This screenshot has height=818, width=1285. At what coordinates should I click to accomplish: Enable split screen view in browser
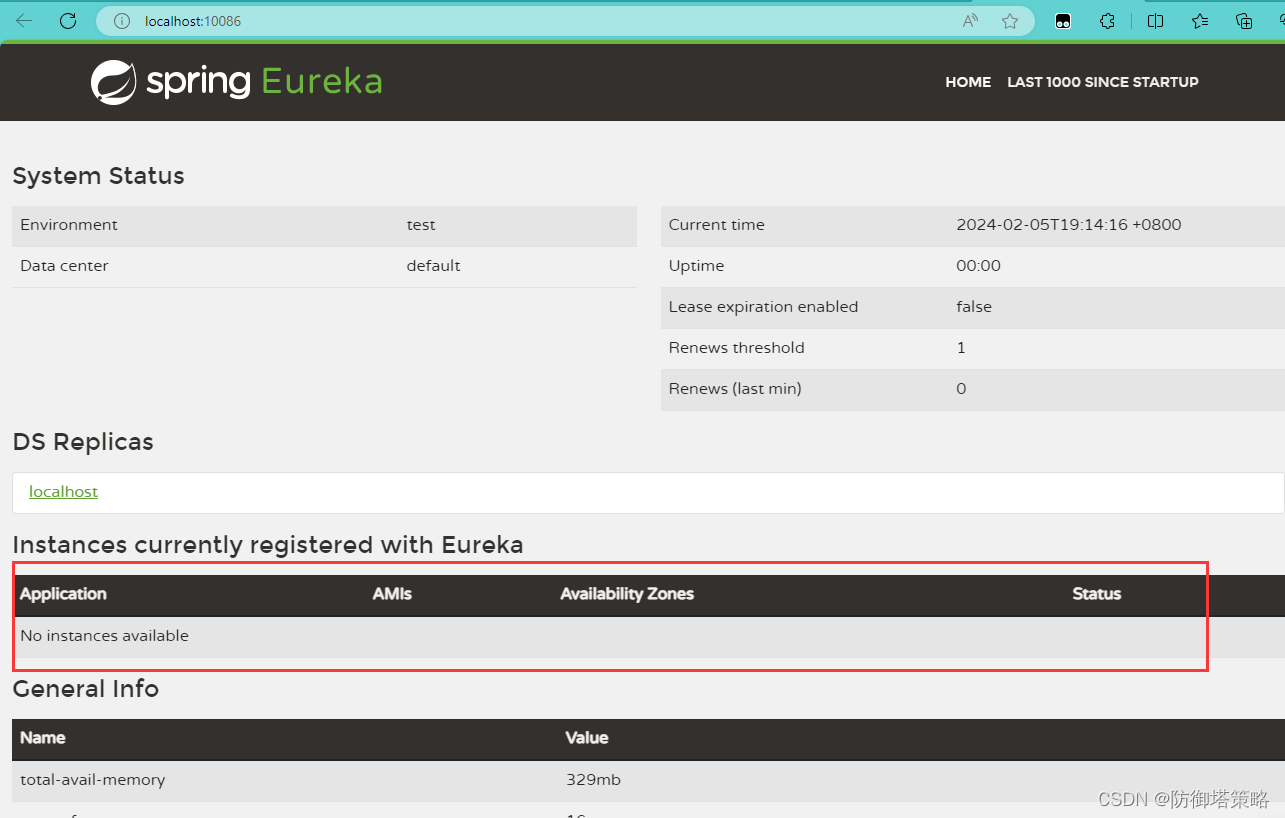[1155, 20]
